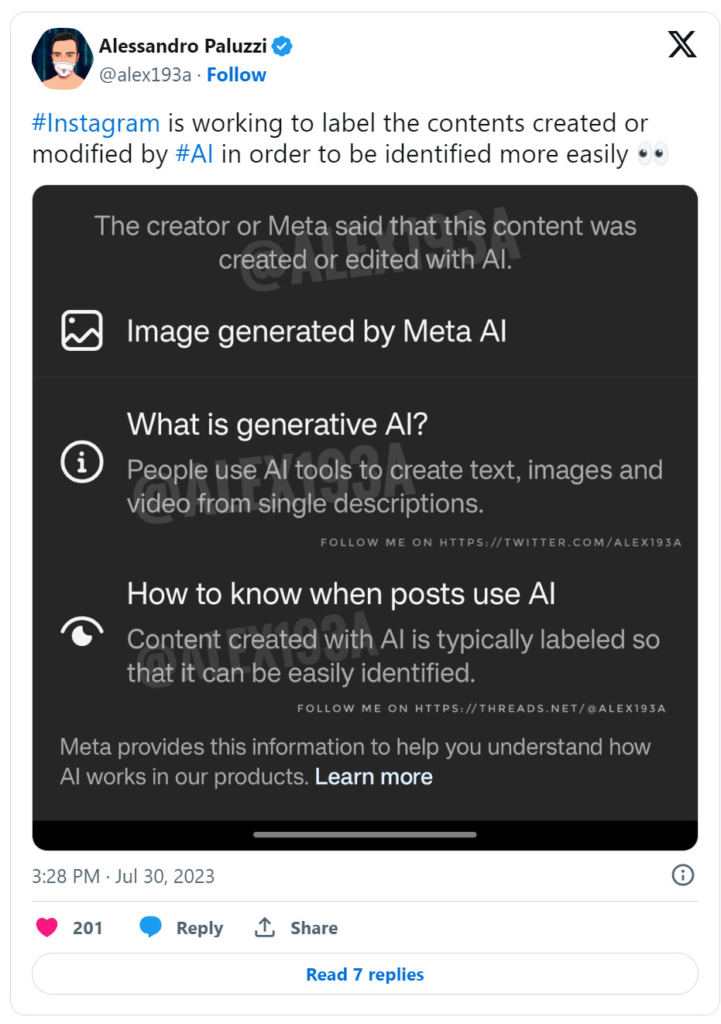Click the eye icon near posts use AI
The image size is (721, 1024).
click(82, 631)
